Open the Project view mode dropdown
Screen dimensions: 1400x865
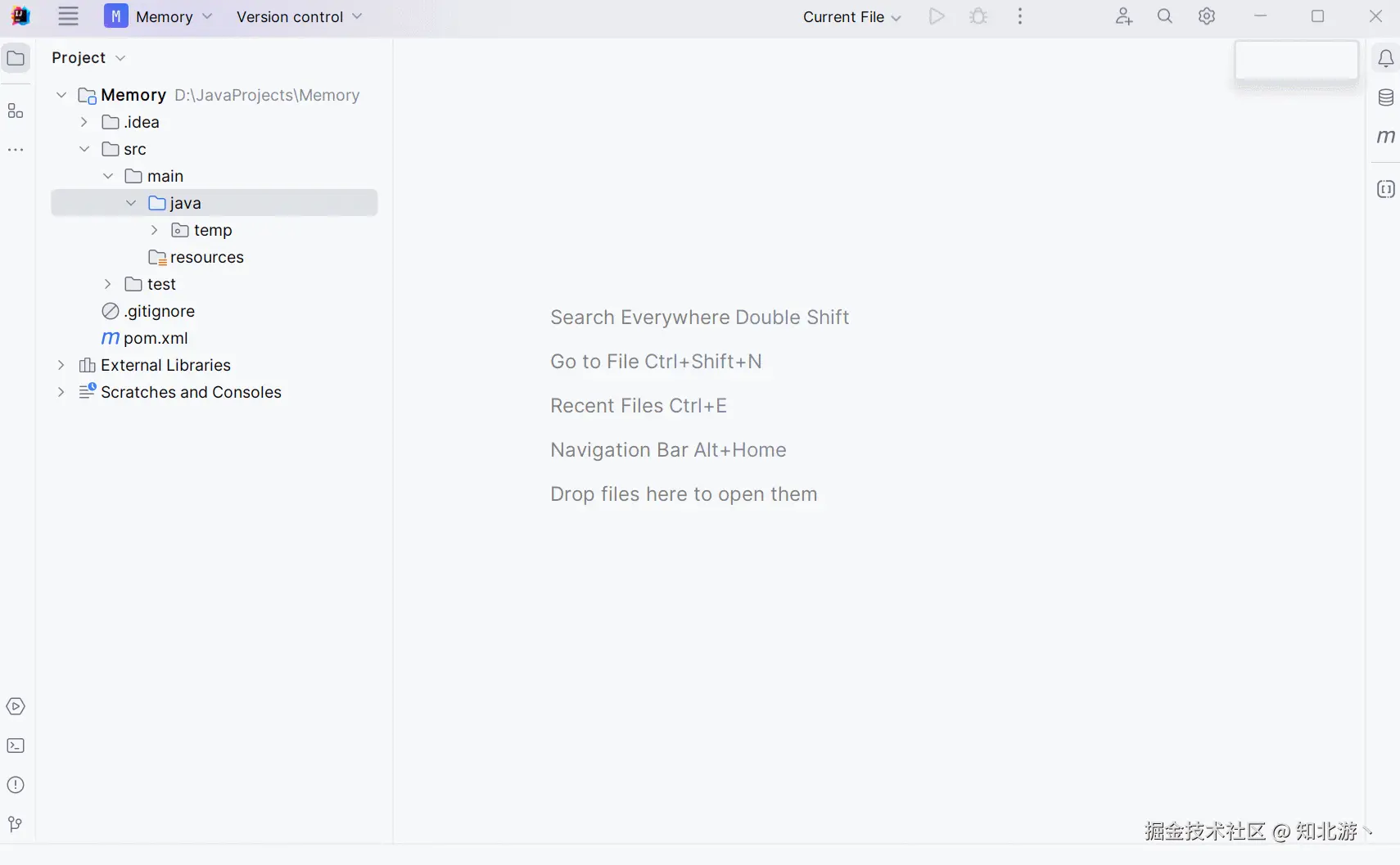(88, 57)
